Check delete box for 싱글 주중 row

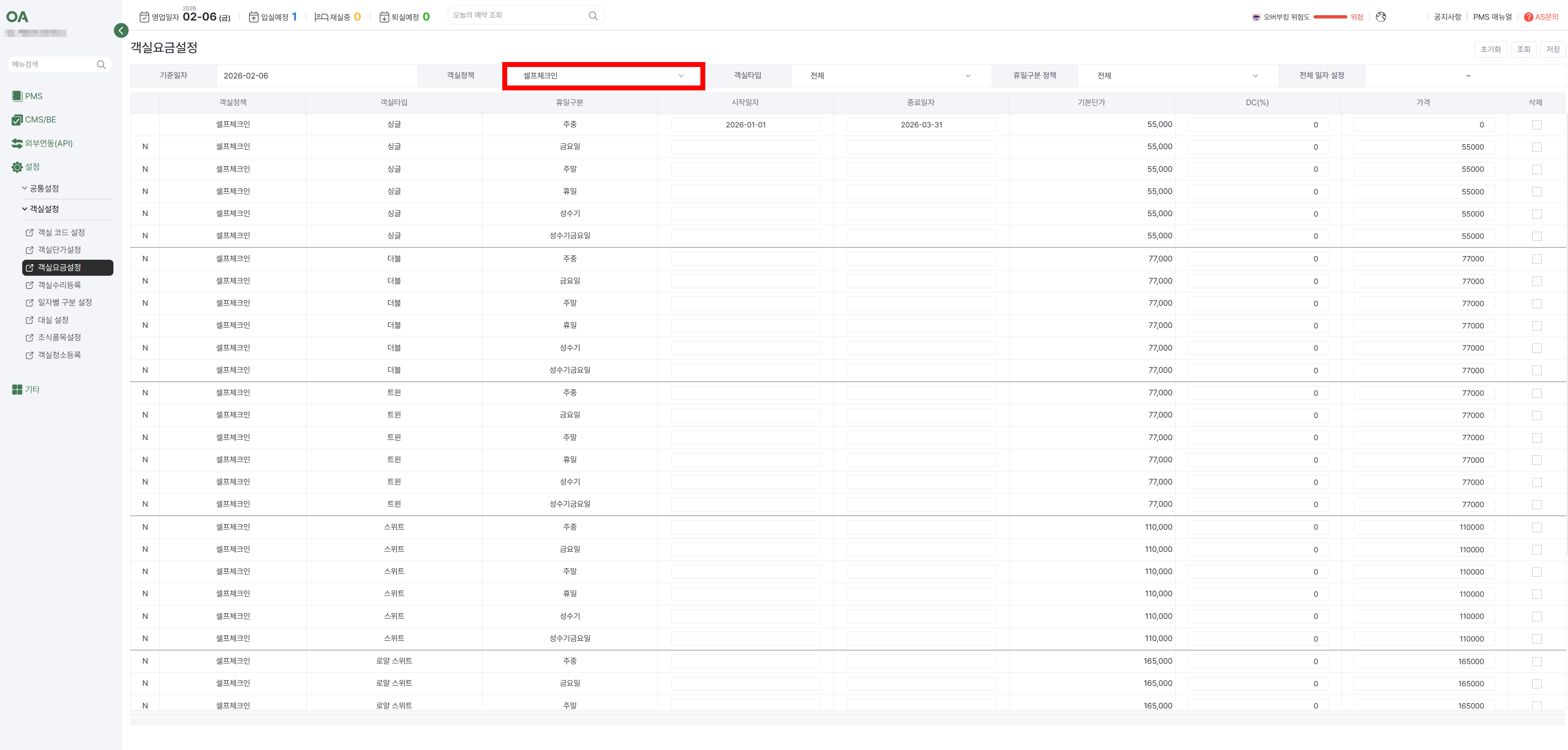[1536, 125]
